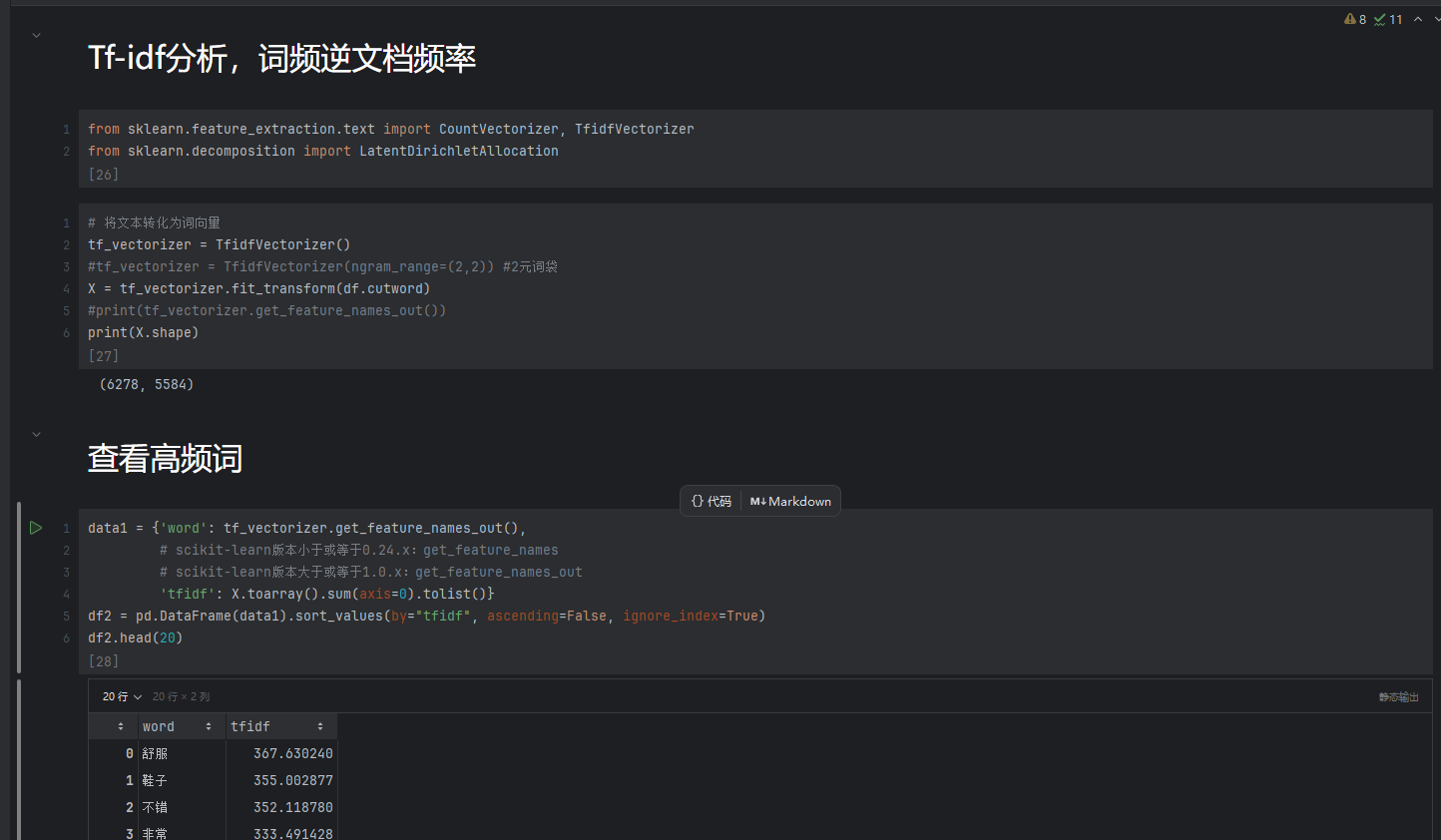Collapse the Tf-idf分析 heading section
The width and height of the screenshot is (1441, 840).
coord(37,35)
